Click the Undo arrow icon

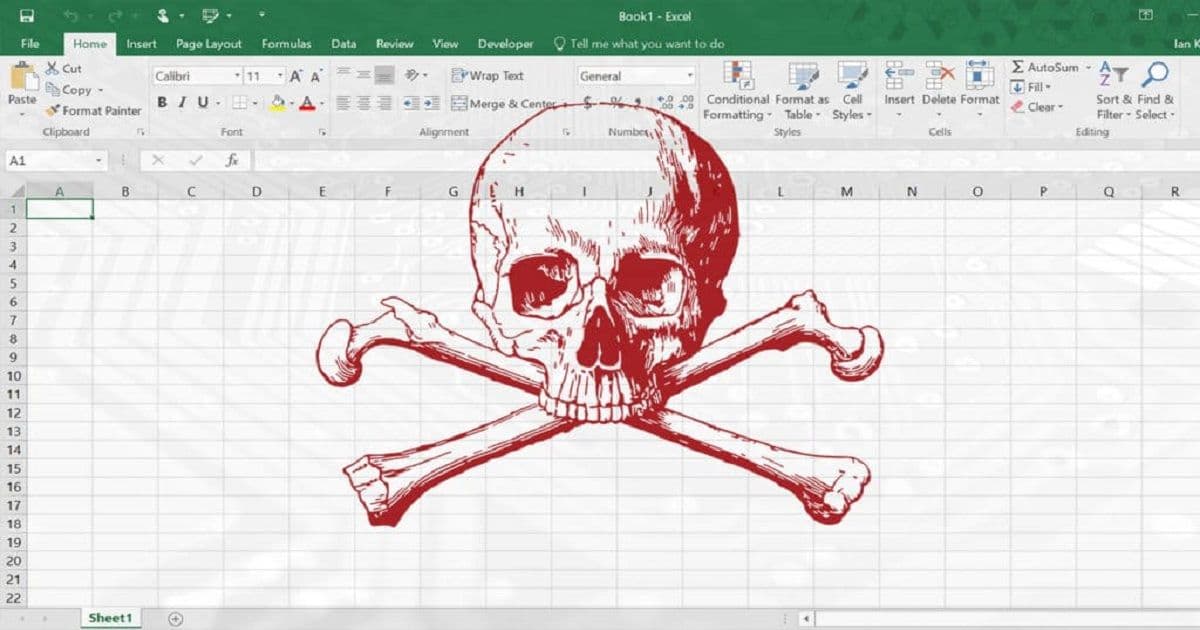pos(71,16)
